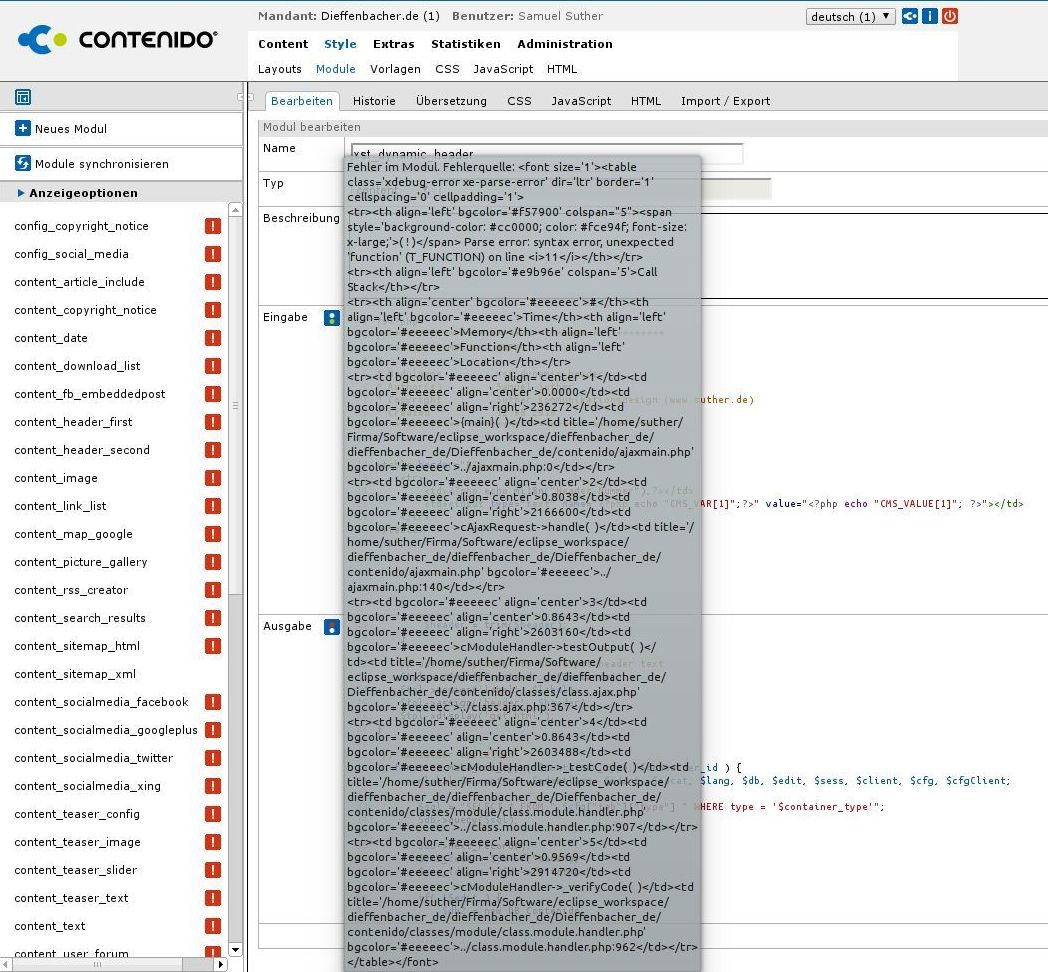Click the plus icon for Neues Modul
Image resolution: width=1048 pixels, height=972 pixels.
pos(23,129)
